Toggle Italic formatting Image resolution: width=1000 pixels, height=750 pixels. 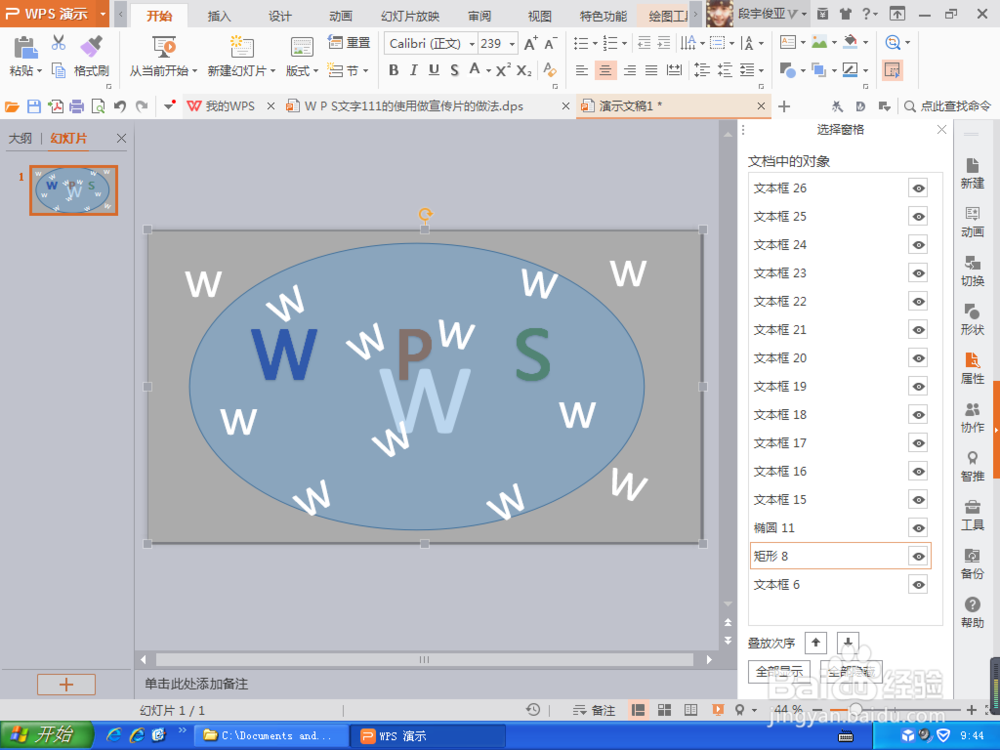[x=414, y=70]
